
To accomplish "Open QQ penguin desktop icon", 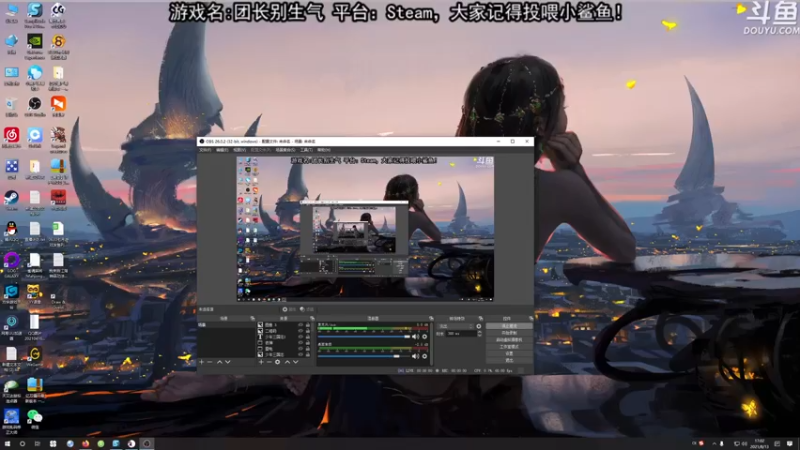I will pyautogui.click(x=11, y=231).
